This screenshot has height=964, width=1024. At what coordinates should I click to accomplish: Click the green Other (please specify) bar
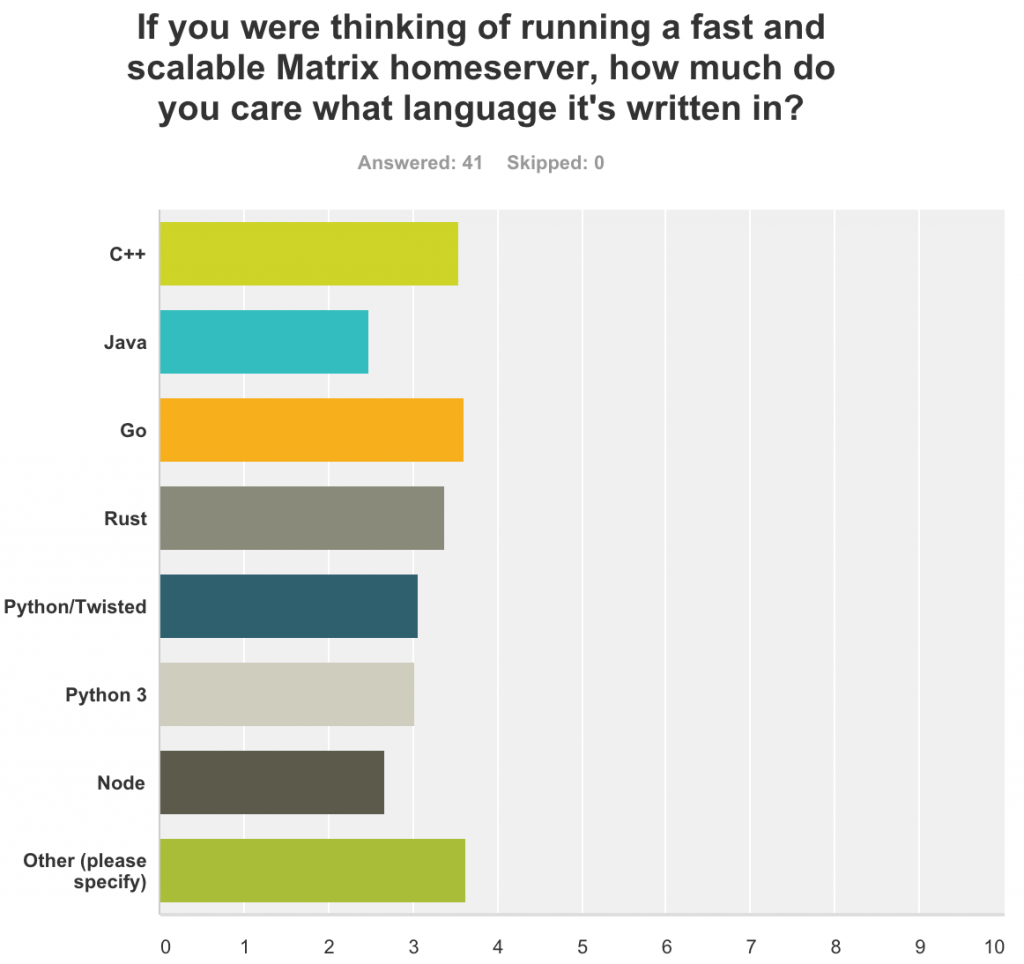click(312, 870)
